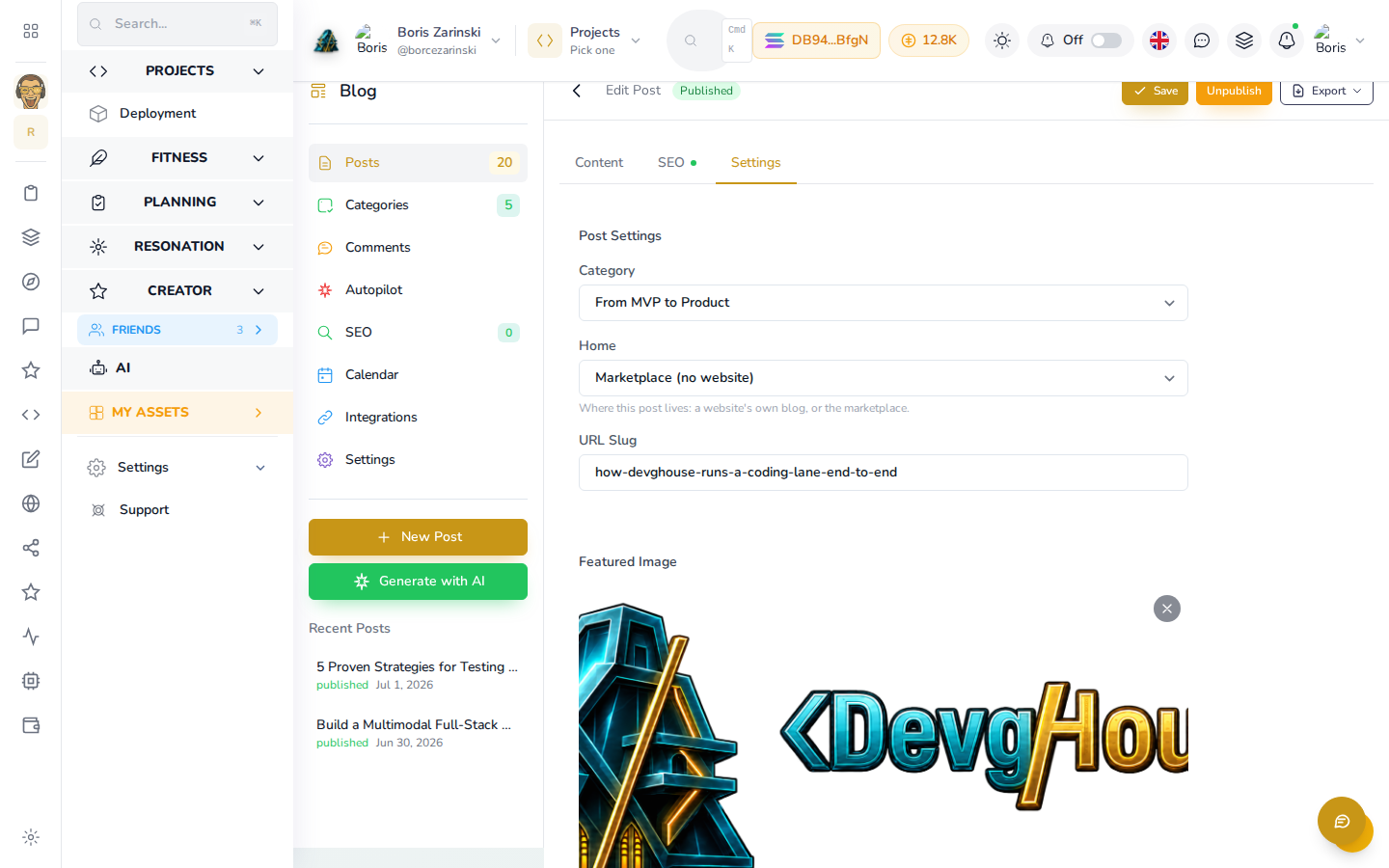Click the wallet icon in the left rail

[31, 725]
